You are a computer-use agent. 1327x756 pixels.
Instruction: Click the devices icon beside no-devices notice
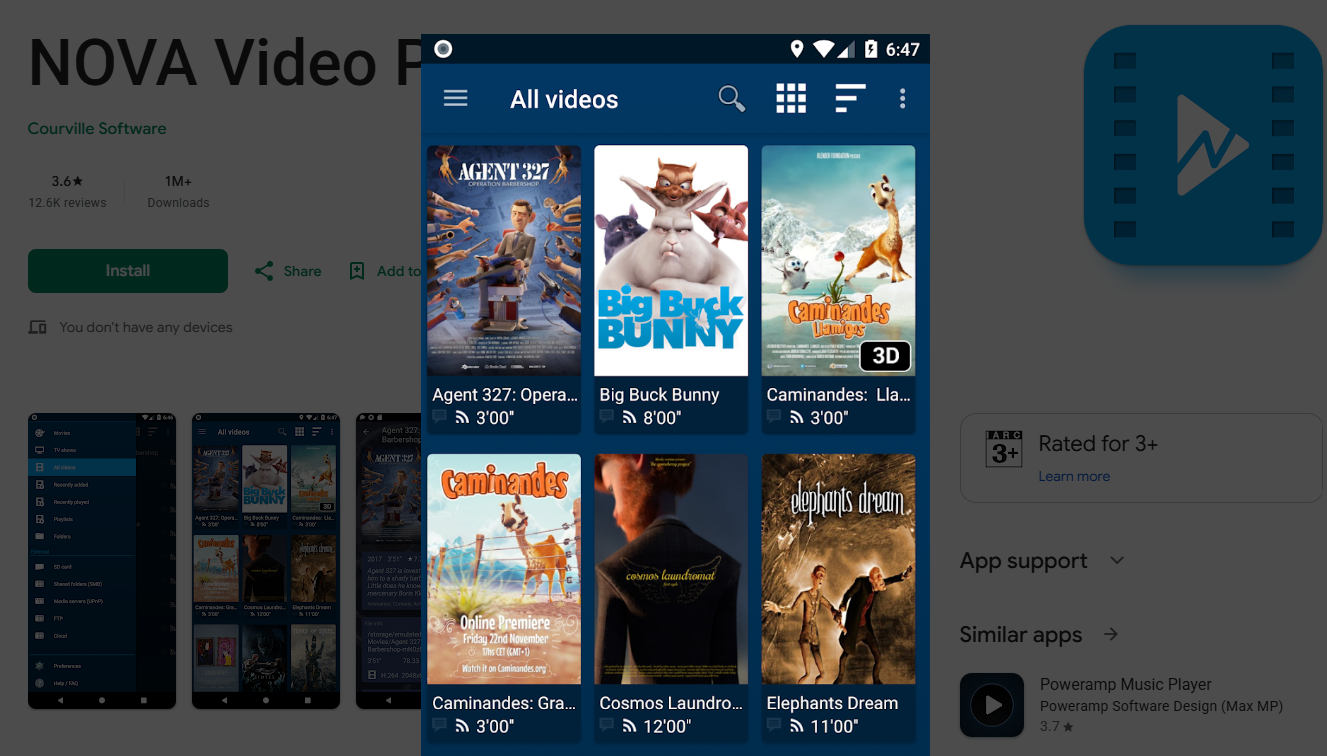38,327
